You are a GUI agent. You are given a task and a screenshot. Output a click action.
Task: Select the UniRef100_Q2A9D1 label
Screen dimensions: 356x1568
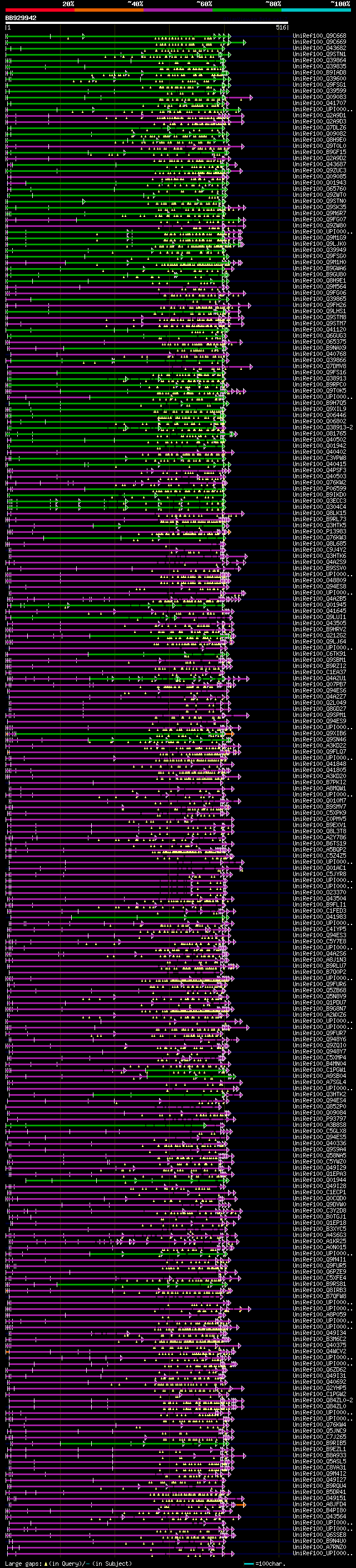pos(319,116)
